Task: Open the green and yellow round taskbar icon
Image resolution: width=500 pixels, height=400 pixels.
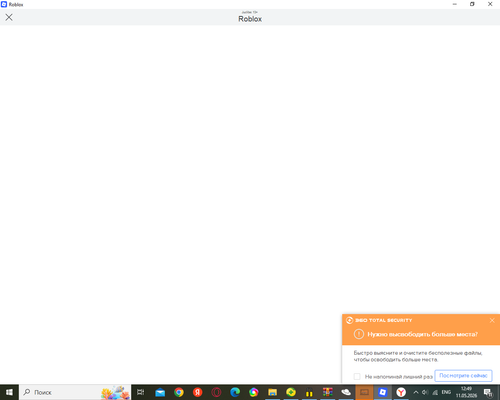Action: click(291, 392)
